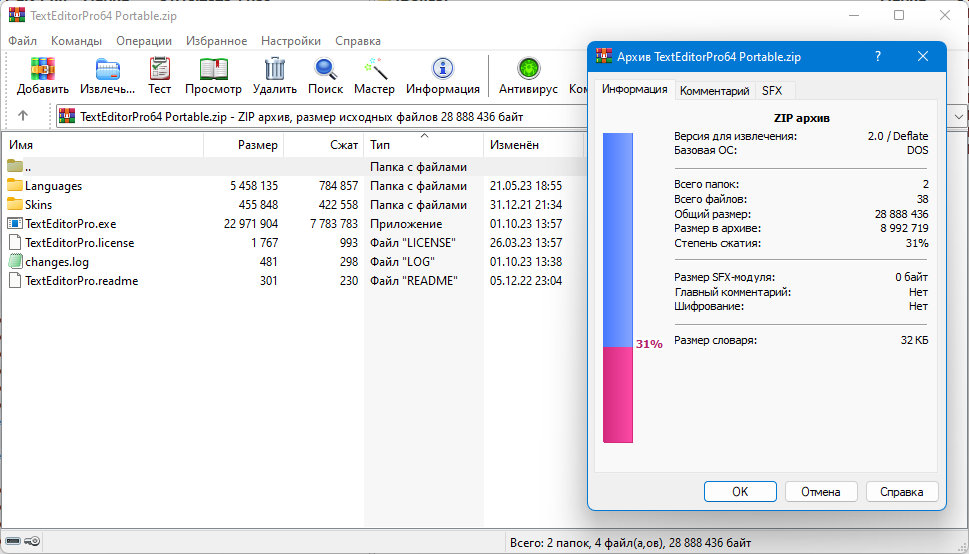Click packed size 784 857

(339, 185)
